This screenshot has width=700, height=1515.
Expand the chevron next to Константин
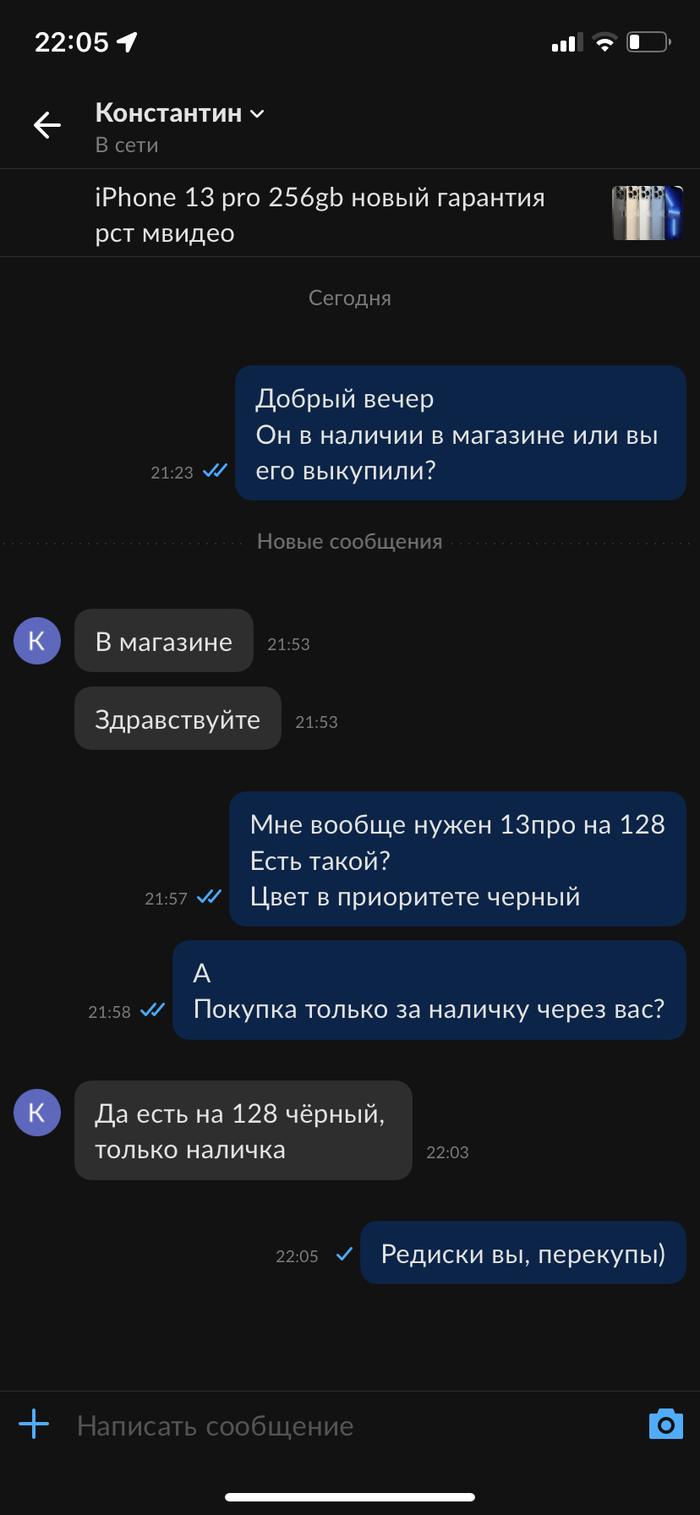pos(257,114)
